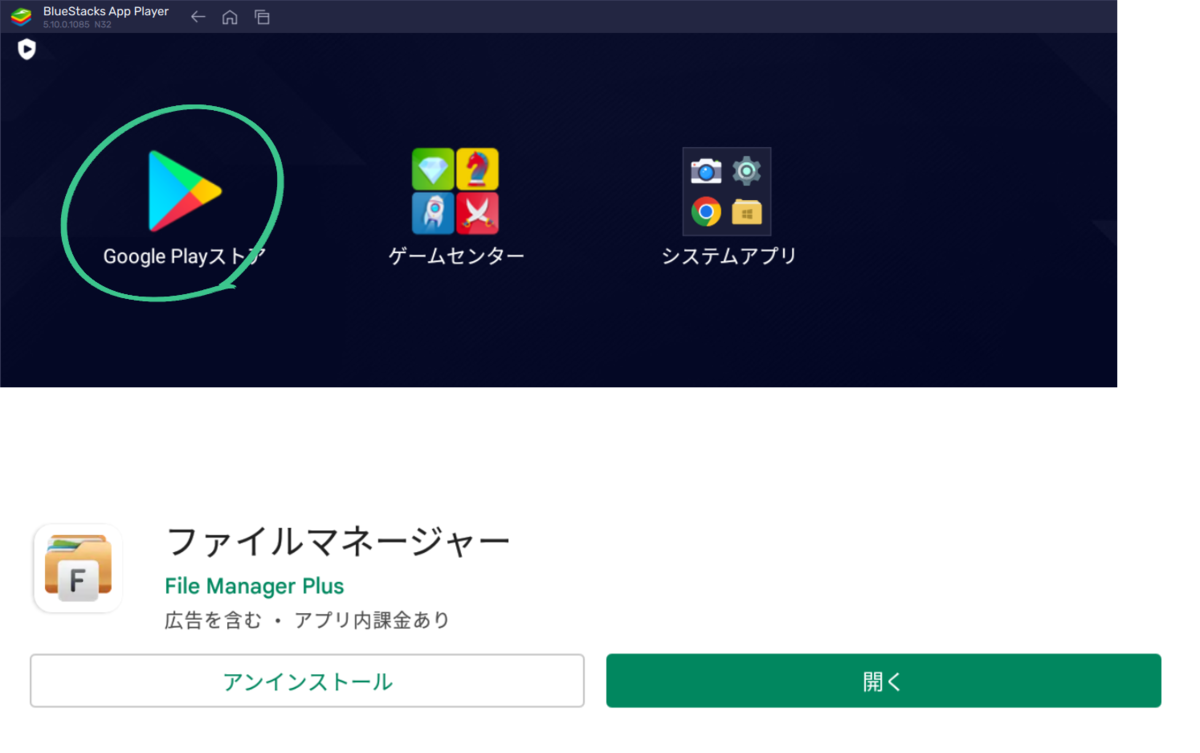Click the 広告を含む text
The image size is (1200, 753).
pyautogui.click(x=213, y=620)
